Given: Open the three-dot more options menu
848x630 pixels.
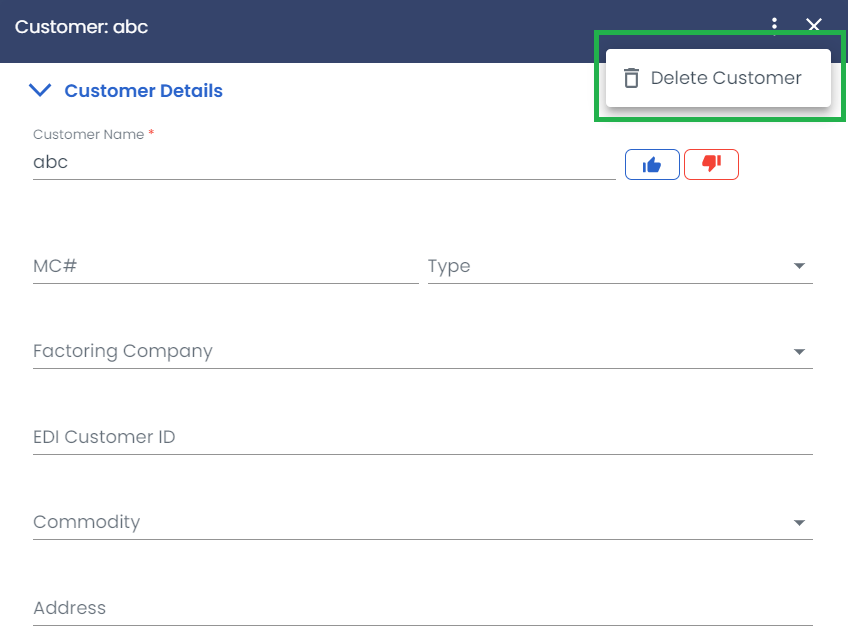Looking at the screenshot, I should [774, 24].
